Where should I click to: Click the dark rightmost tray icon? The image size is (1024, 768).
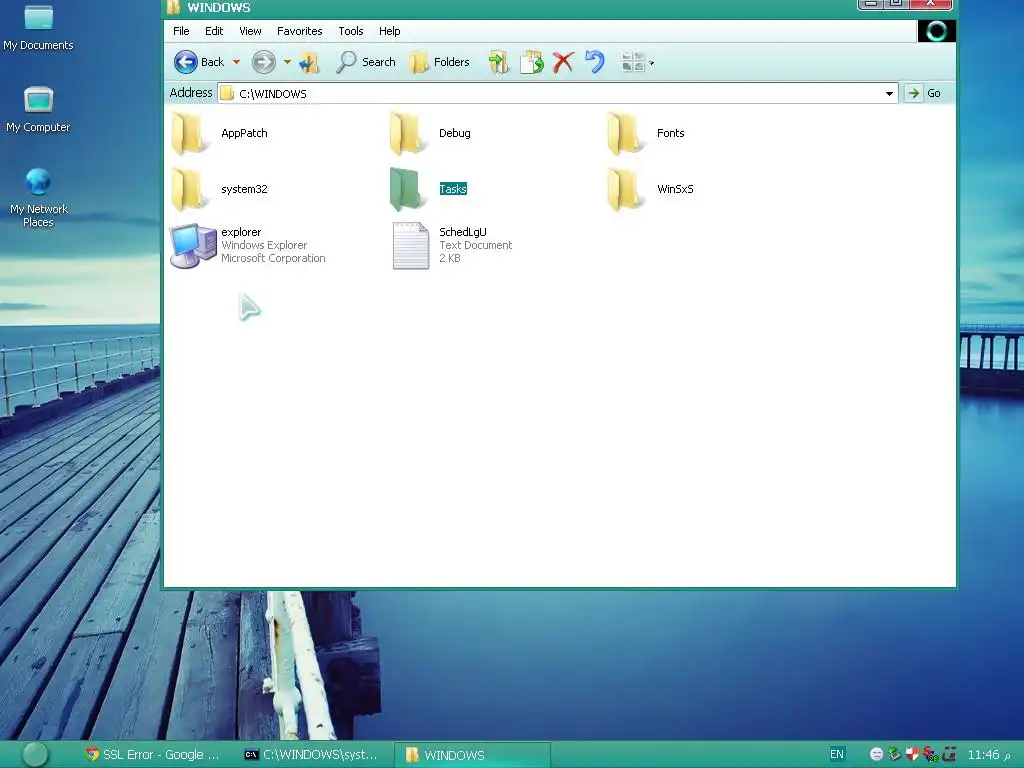(949, 754)
